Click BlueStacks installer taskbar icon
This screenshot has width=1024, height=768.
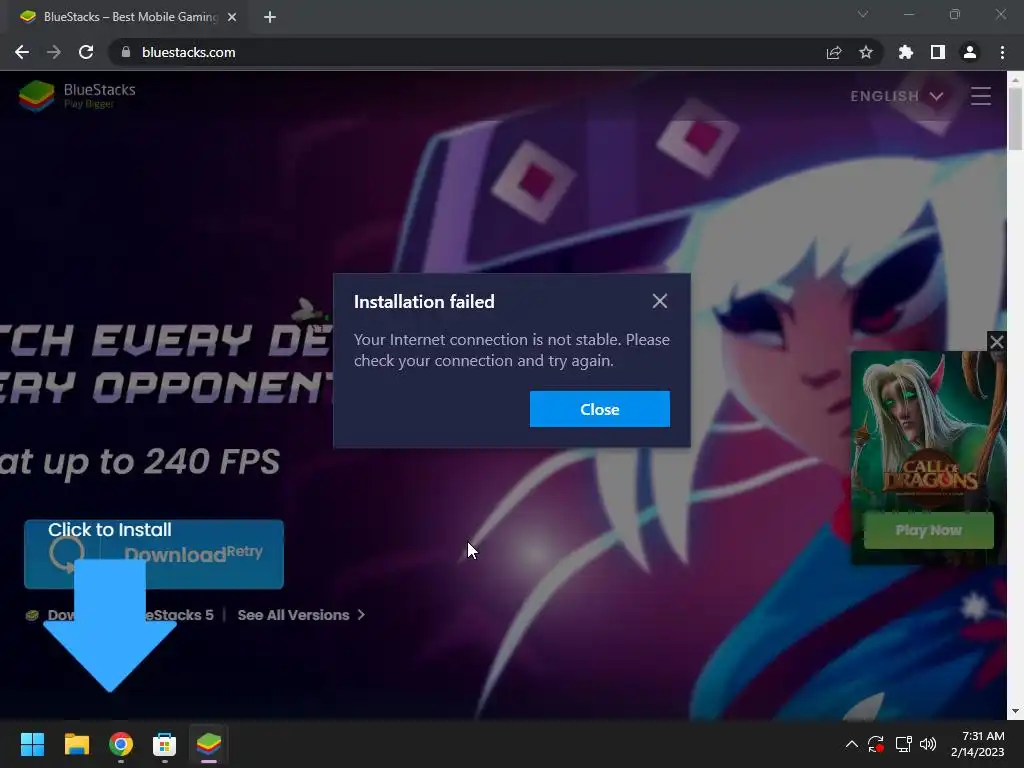tap(209, 744)
